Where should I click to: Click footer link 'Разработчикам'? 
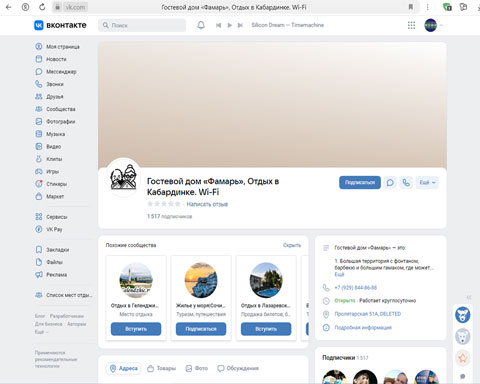[x=67, y=316]
